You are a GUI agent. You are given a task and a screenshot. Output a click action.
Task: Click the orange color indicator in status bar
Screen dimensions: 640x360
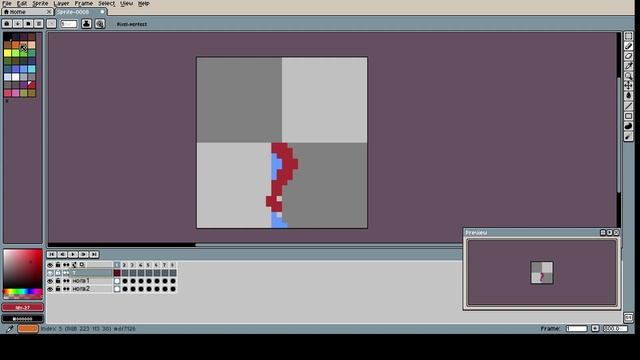tap(28, 329)
